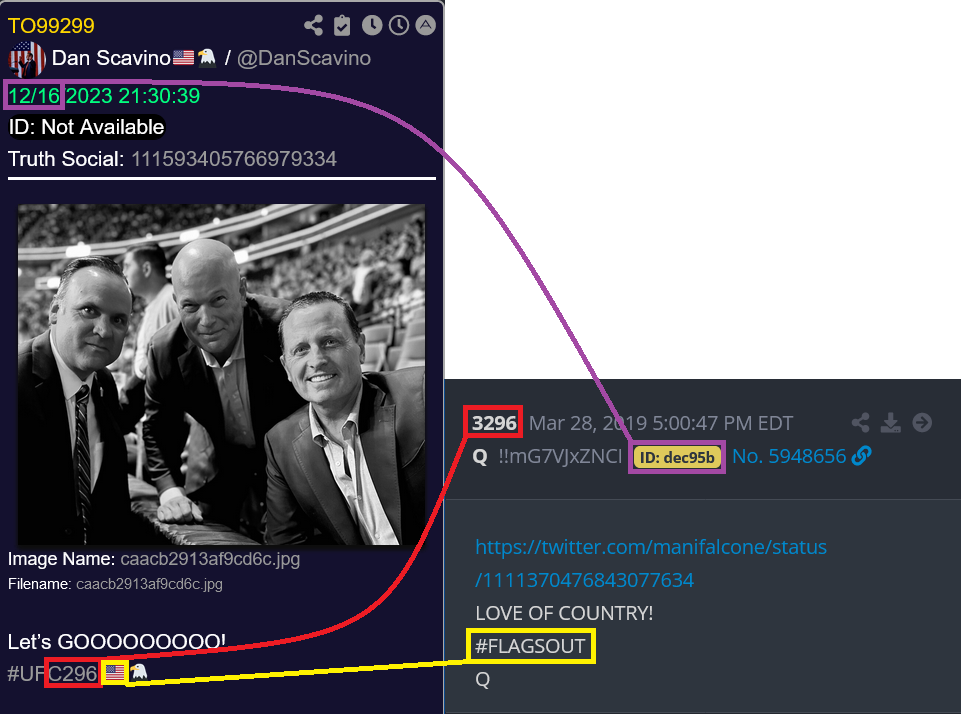Open the manifalcone twitter status link
Viewport: 961px width, 714px height.
[651, 563]
